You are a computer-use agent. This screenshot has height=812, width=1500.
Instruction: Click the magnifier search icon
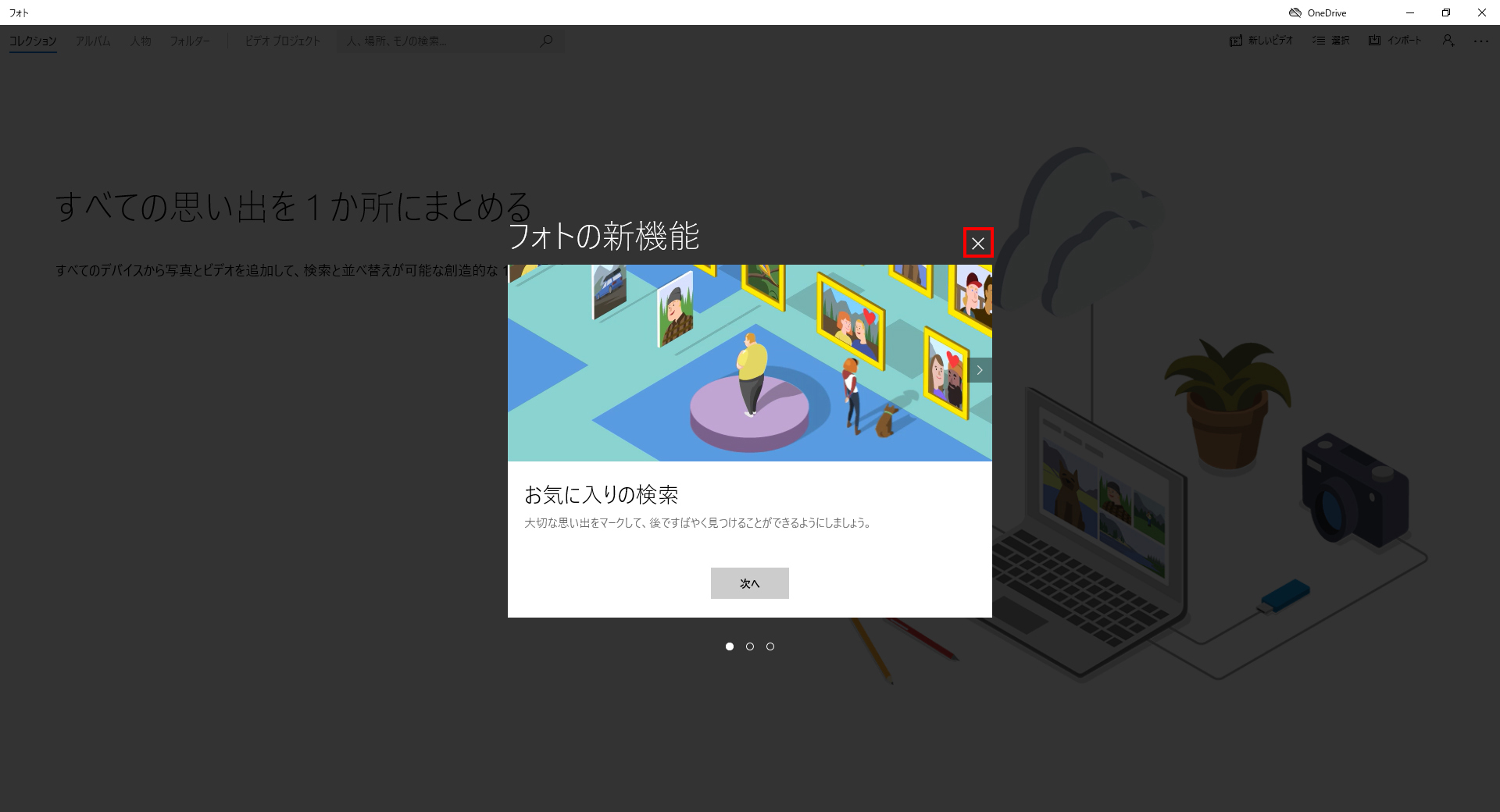coord(547,41)
